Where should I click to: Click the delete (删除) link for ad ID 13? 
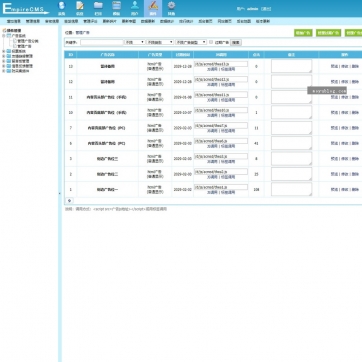click(355, 66)
